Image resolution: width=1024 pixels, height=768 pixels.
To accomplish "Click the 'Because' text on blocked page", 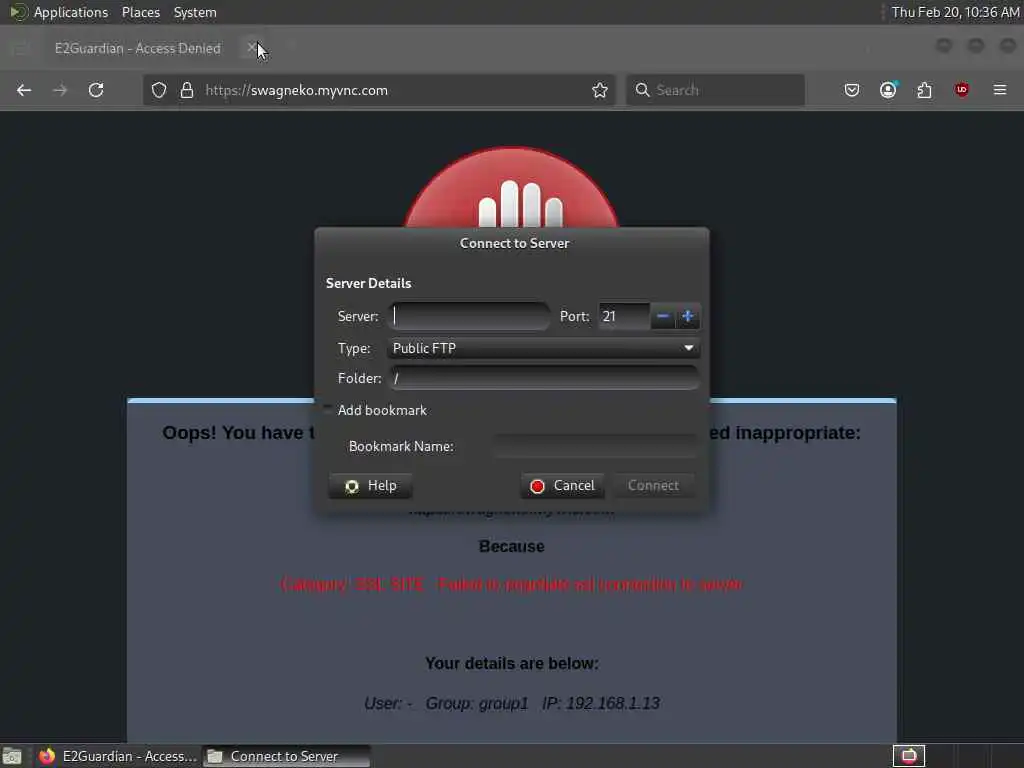I will pos(511,546).
